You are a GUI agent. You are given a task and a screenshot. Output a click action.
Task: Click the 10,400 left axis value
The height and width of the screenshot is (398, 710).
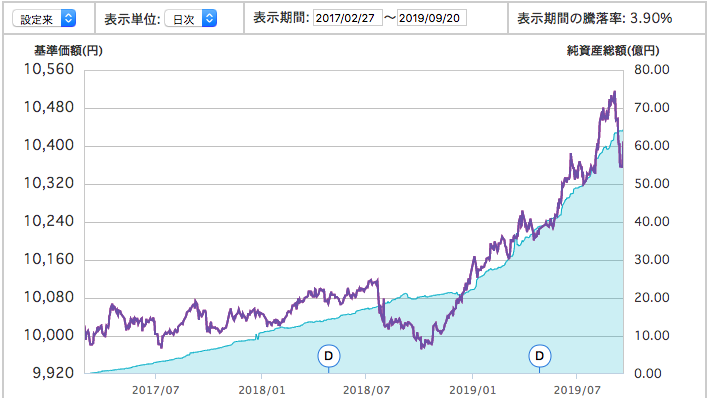pos(48,145)
